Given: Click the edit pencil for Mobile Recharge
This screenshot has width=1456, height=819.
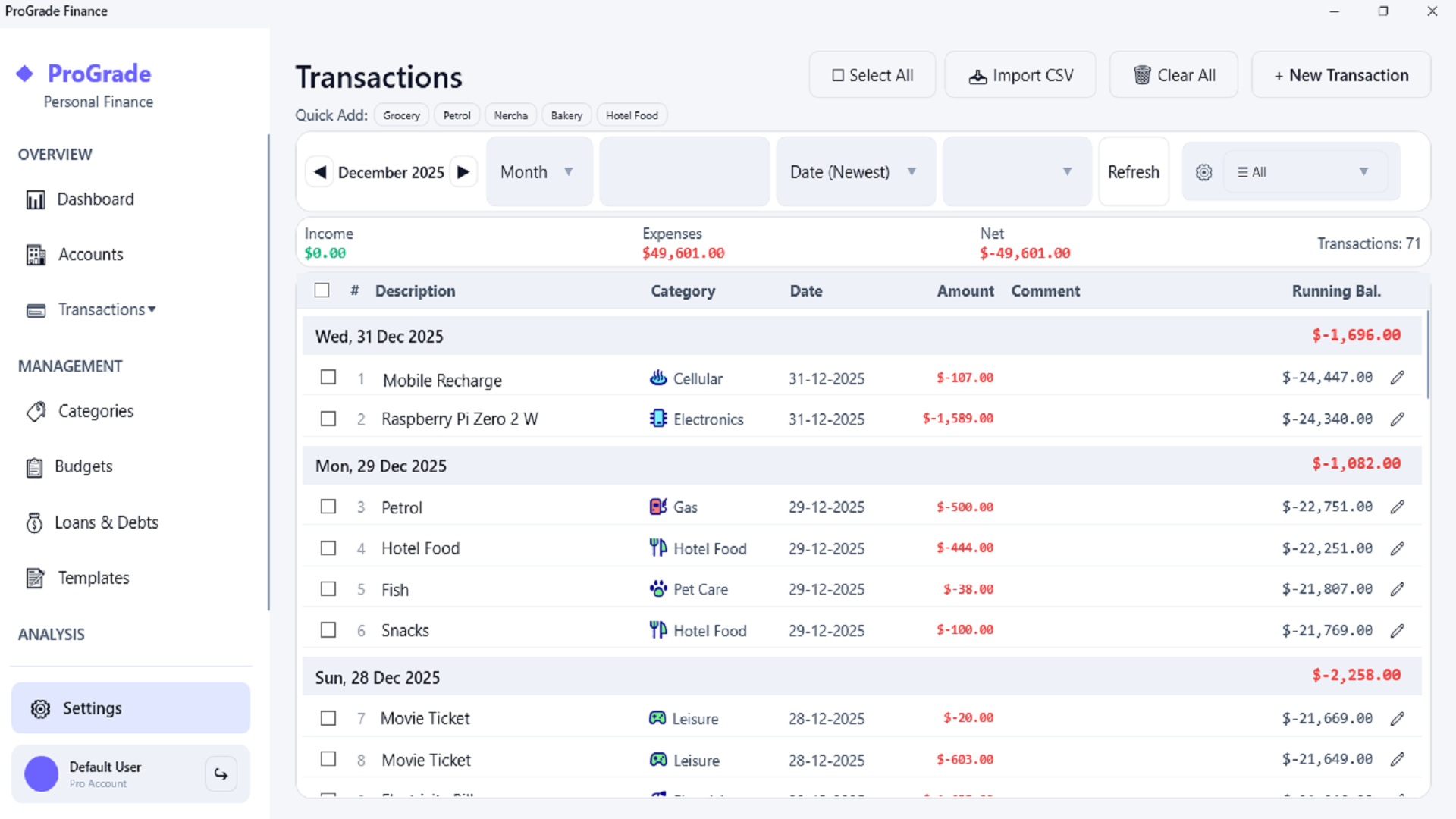Looking at the screenshot, I should tap(1397, 378).
